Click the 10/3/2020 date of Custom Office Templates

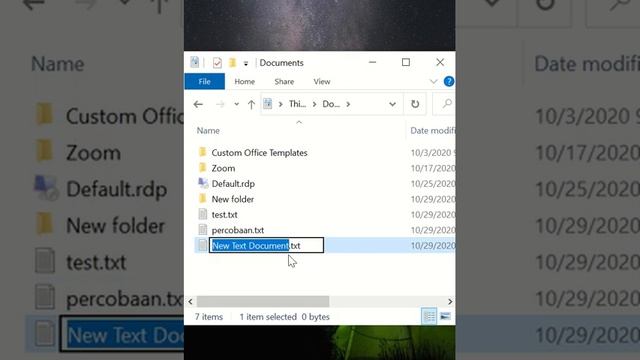[x=433, y=153]
